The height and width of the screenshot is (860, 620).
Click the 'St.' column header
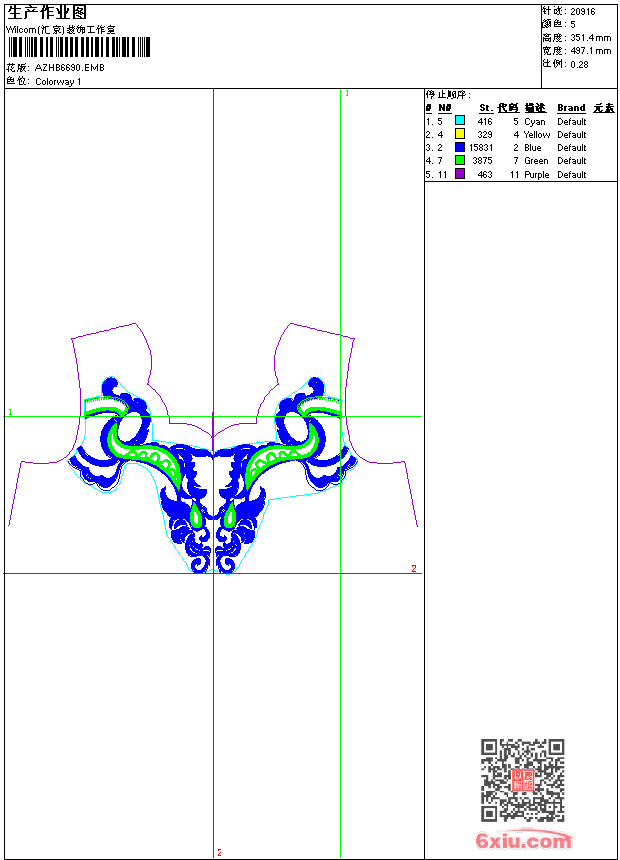486,108
